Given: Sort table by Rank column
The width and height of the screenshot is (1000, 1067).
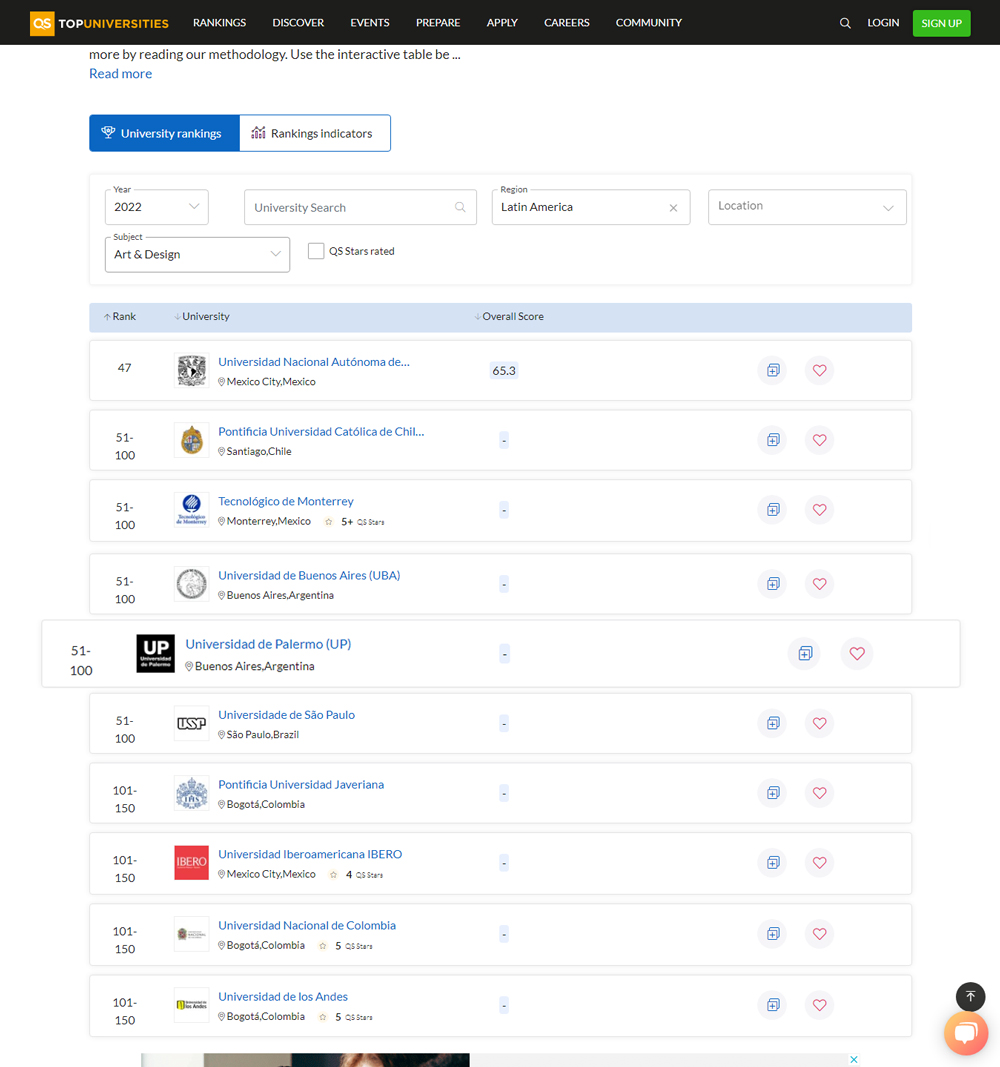Looking at the screenshot, I should coord(120,316).
